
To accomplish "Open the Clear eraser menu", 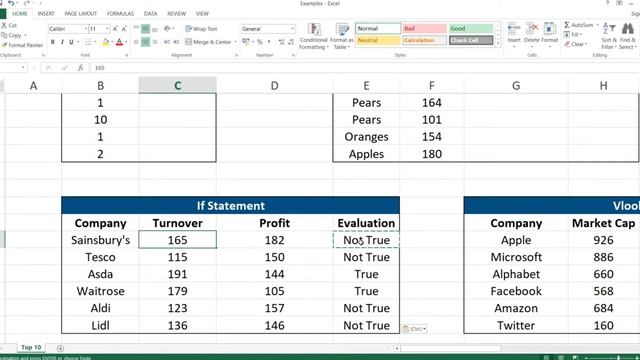I will (x=576, y=44).
